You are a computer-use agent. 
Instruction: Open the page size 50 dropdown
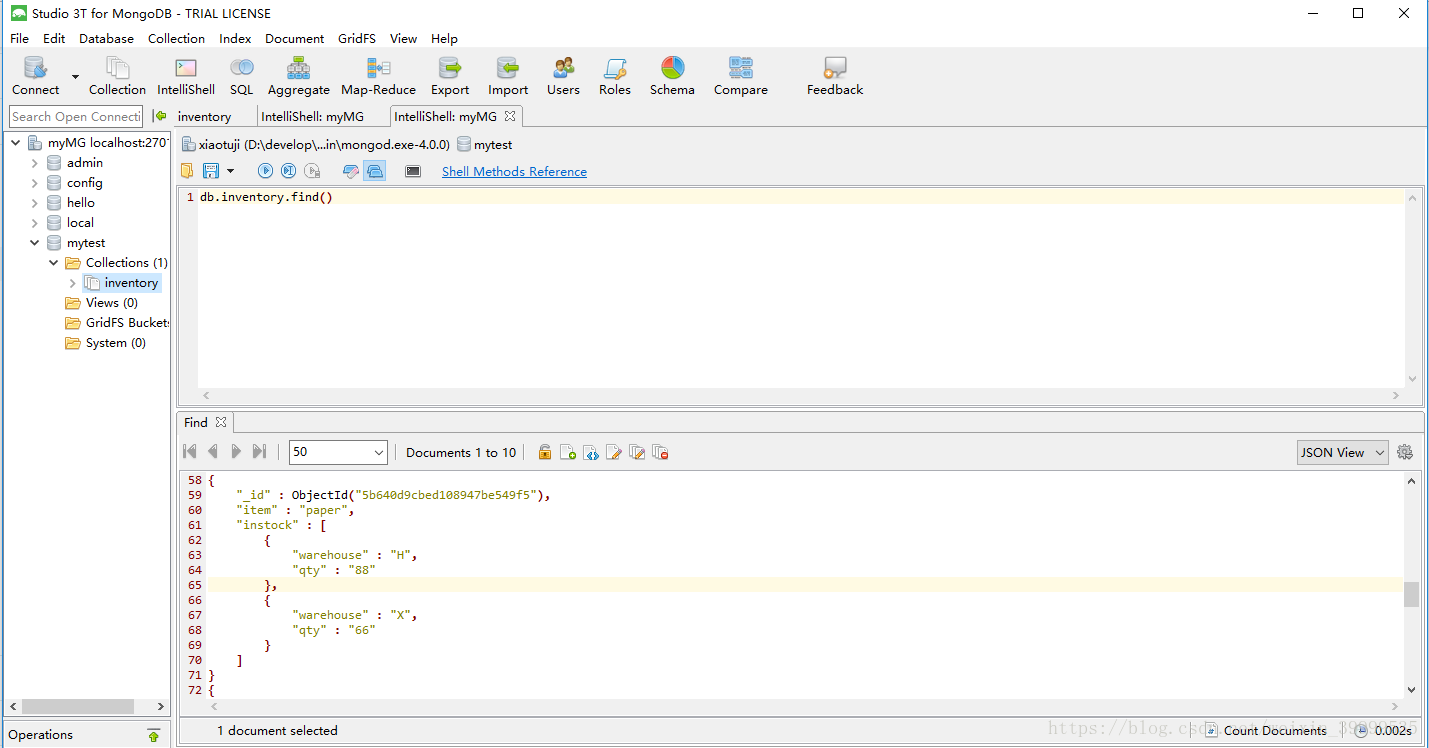[338, 452]
